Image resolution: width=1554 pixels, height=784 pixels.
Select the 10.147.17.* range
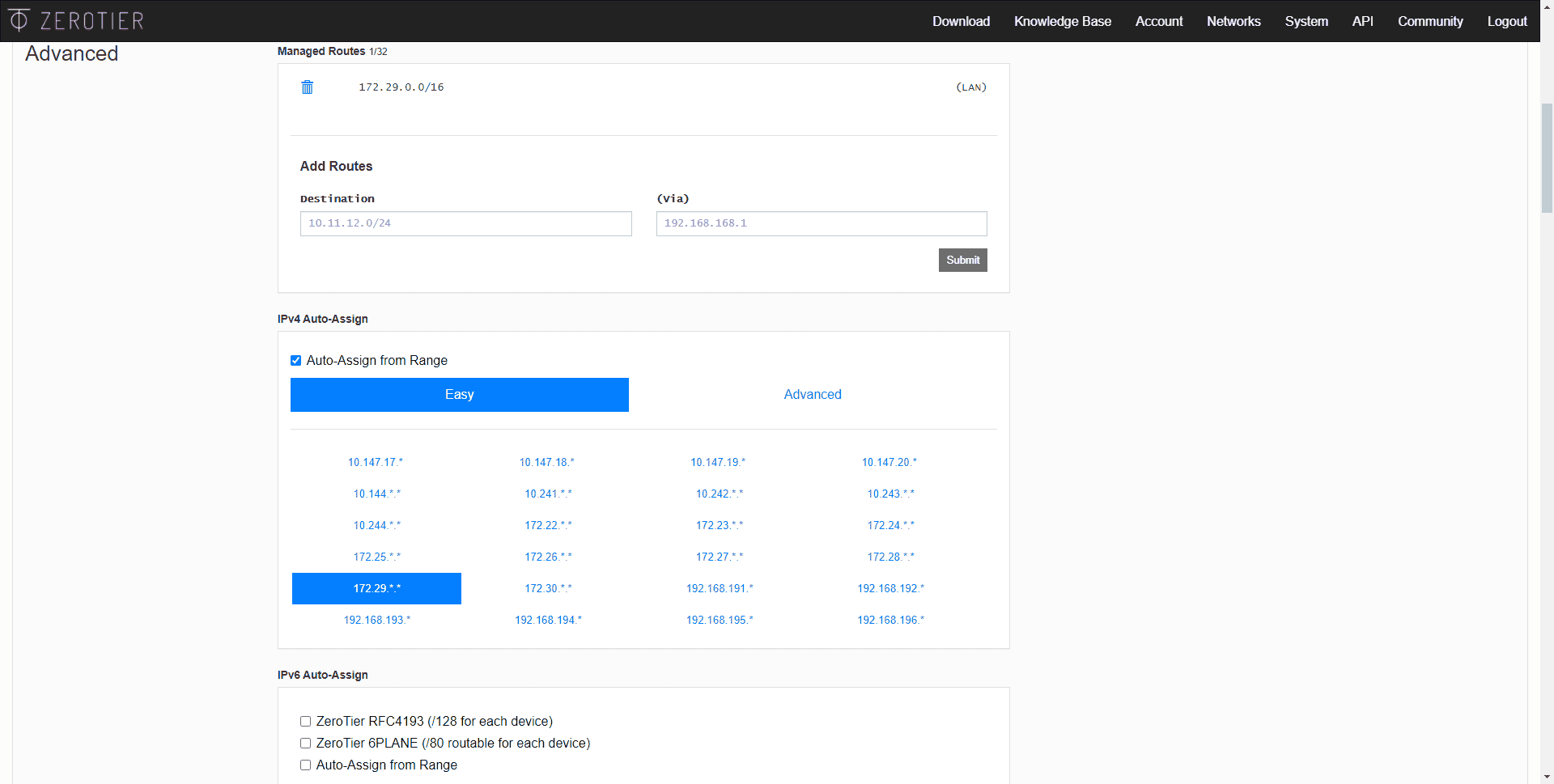click(376, 463)
